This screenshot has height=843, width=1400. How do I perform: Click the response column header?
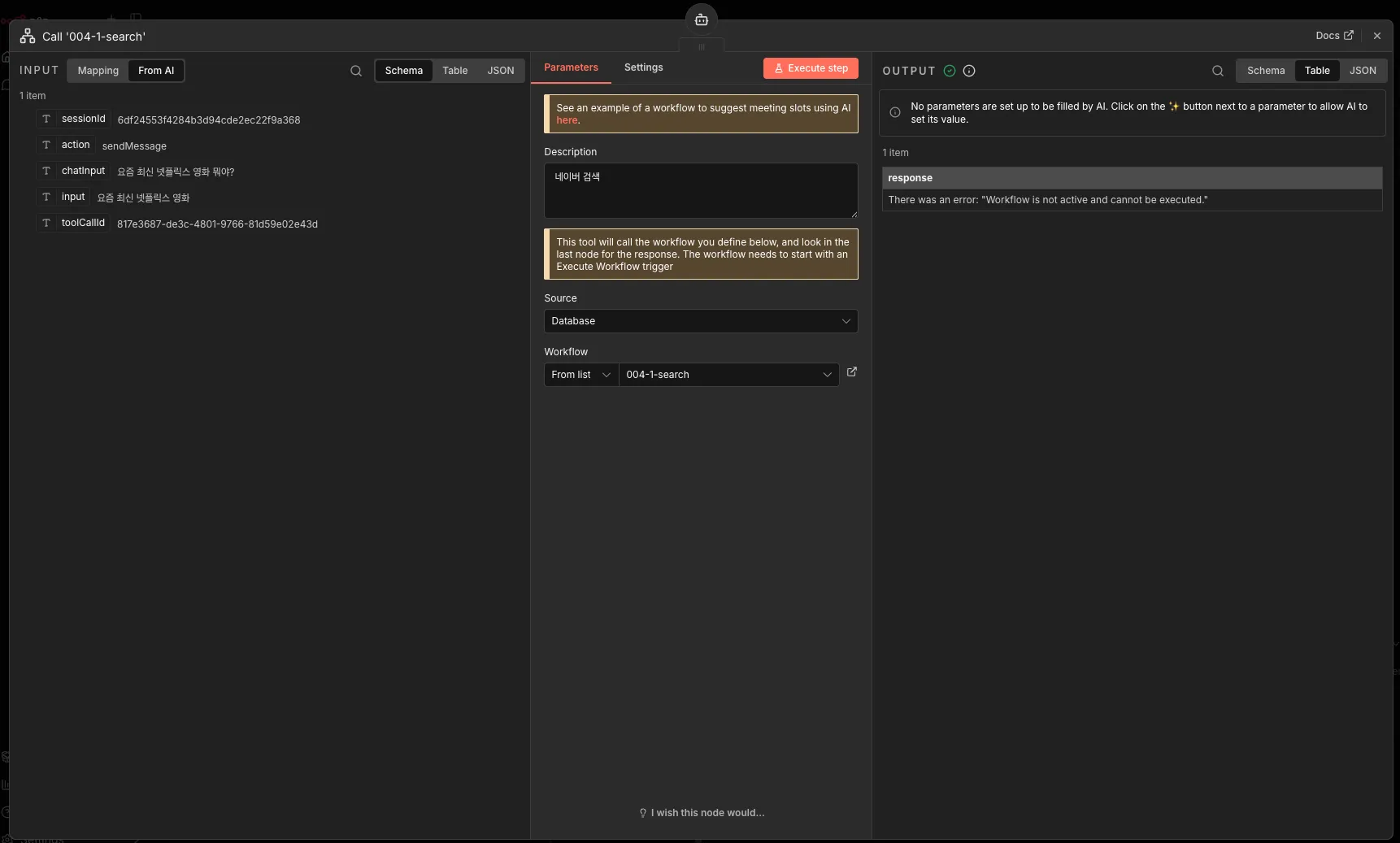1132,178
